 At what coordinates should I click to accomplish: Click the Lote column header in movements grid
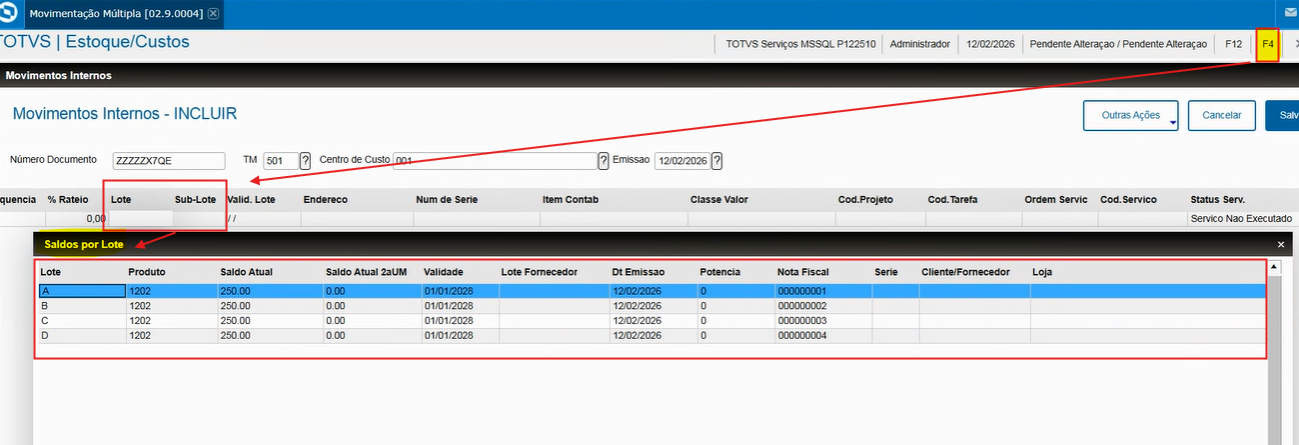(x=121, y=200)
